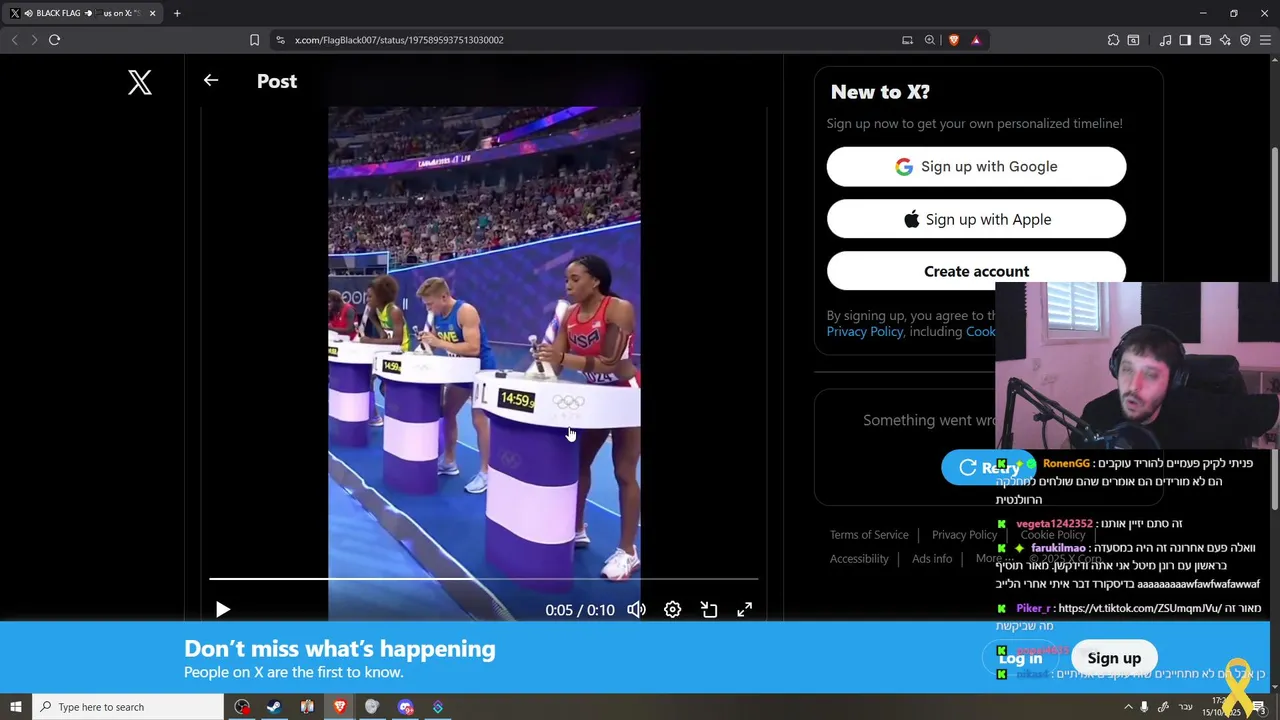Click the tab search icon in the toolbar
The image size is (1280, 720).
tap(1133, 40)
